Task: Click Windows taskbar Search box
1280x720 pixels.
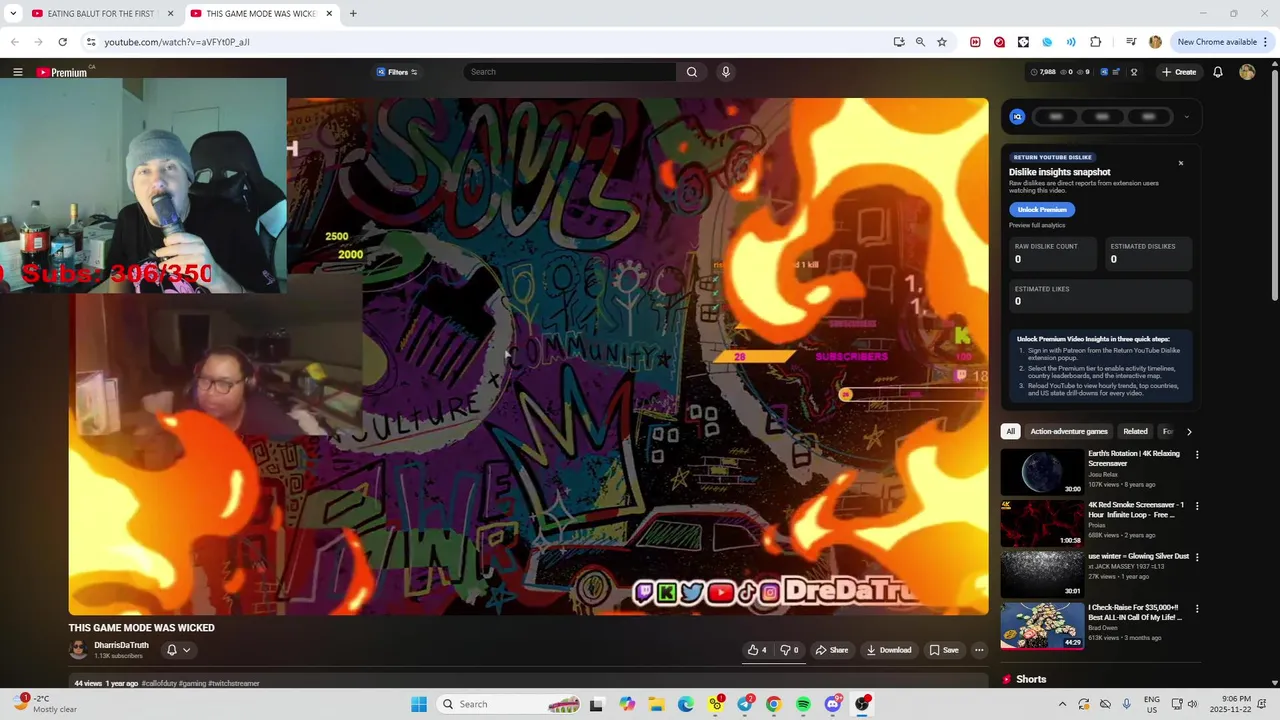Action: pos(510,704)
